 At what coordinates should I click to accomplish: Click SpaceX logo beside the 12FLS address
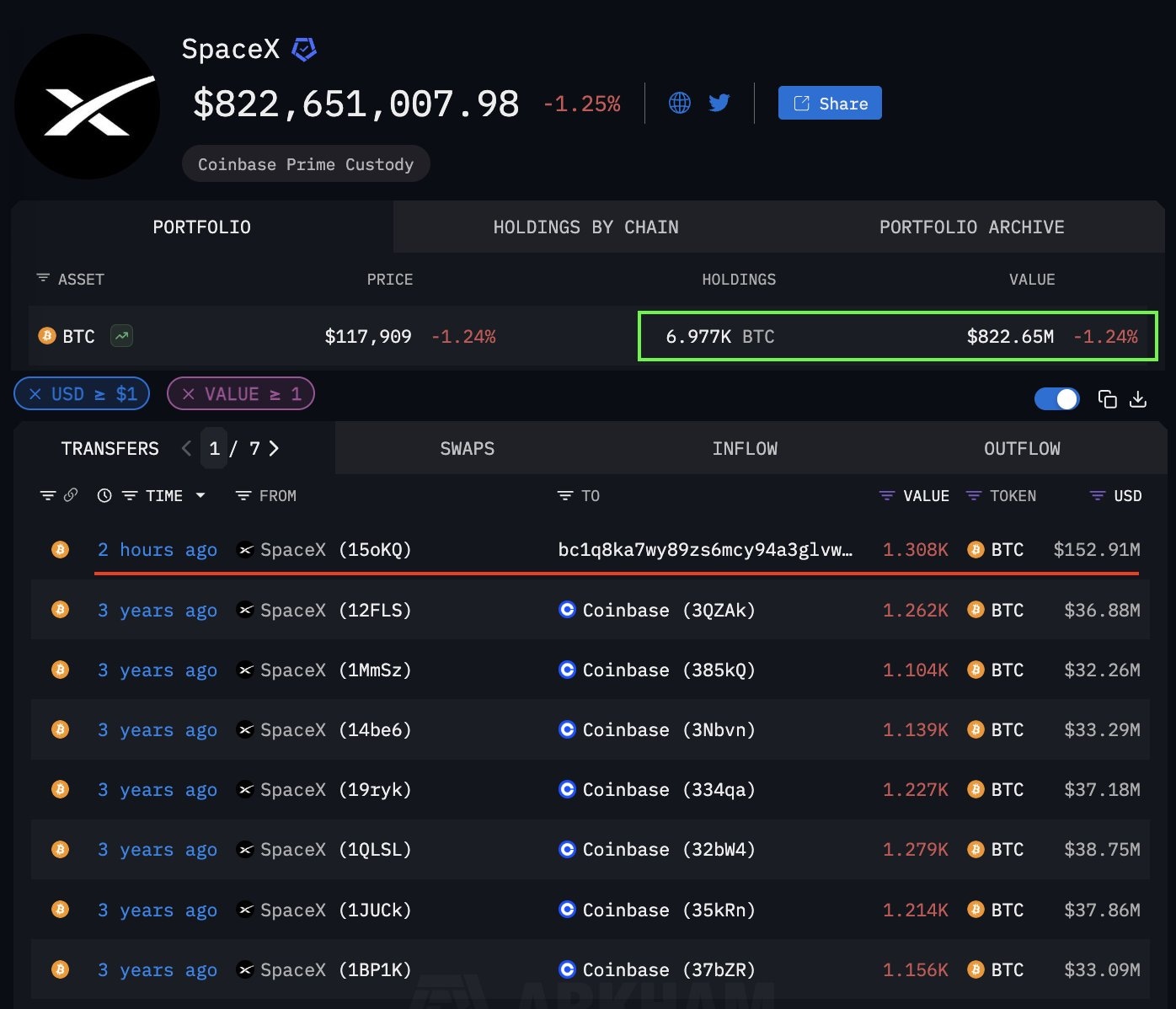245,610
